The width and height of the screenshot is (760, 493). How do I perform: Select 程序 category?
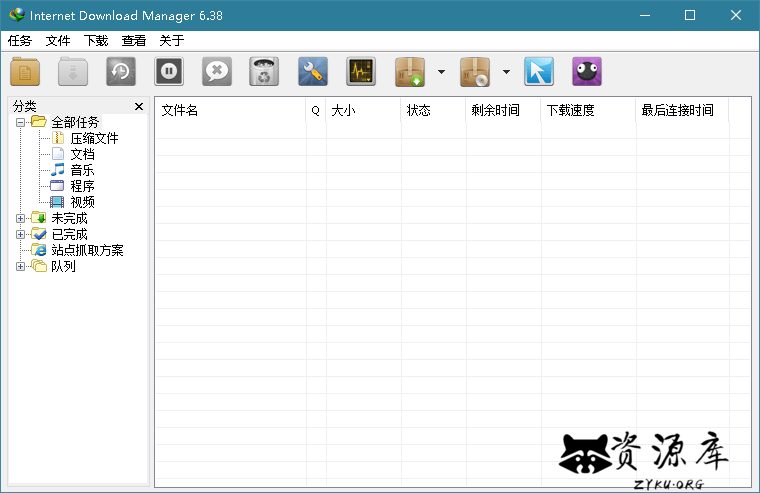click(x=82, y=186)
